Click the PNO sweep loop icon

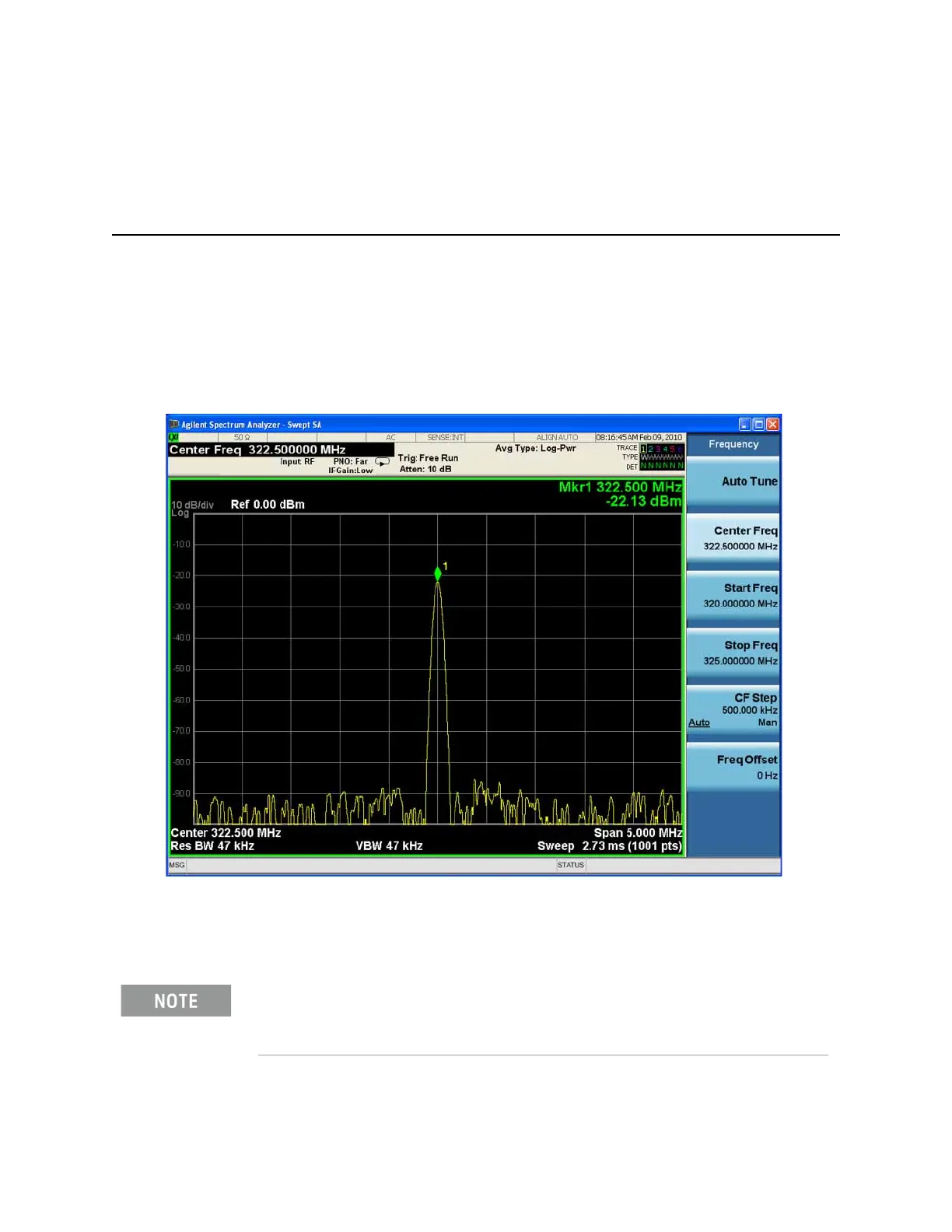click(382, 461)
